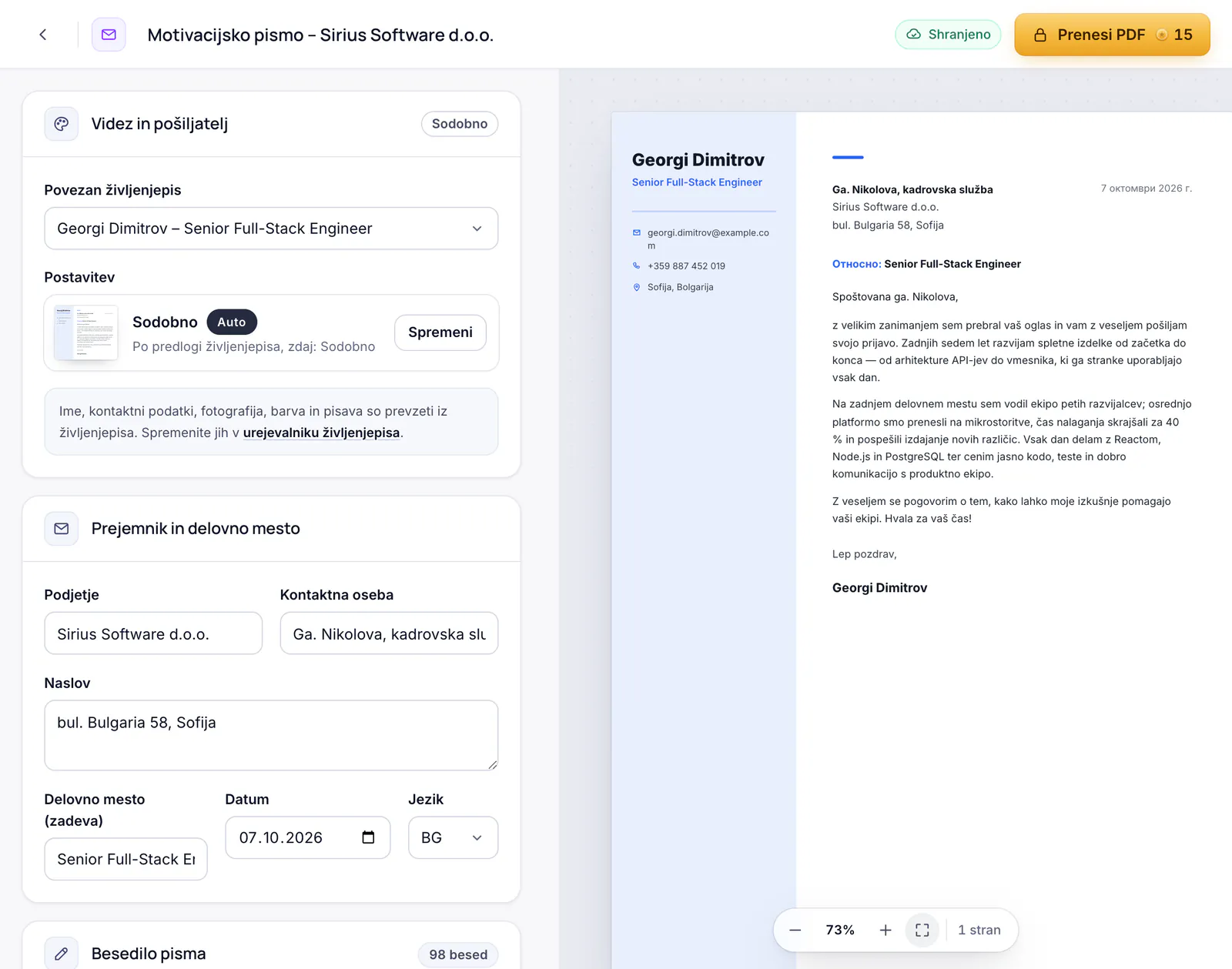Zoom in preview with plus icon
The height and width of the screenshot is (969, 1232).
885,931
